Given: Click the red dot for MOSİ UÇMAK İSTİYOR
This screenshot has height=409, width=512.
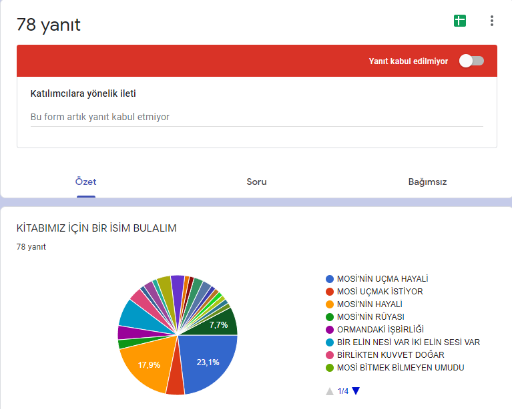Looking at the screenshot, I should point(330,292).
